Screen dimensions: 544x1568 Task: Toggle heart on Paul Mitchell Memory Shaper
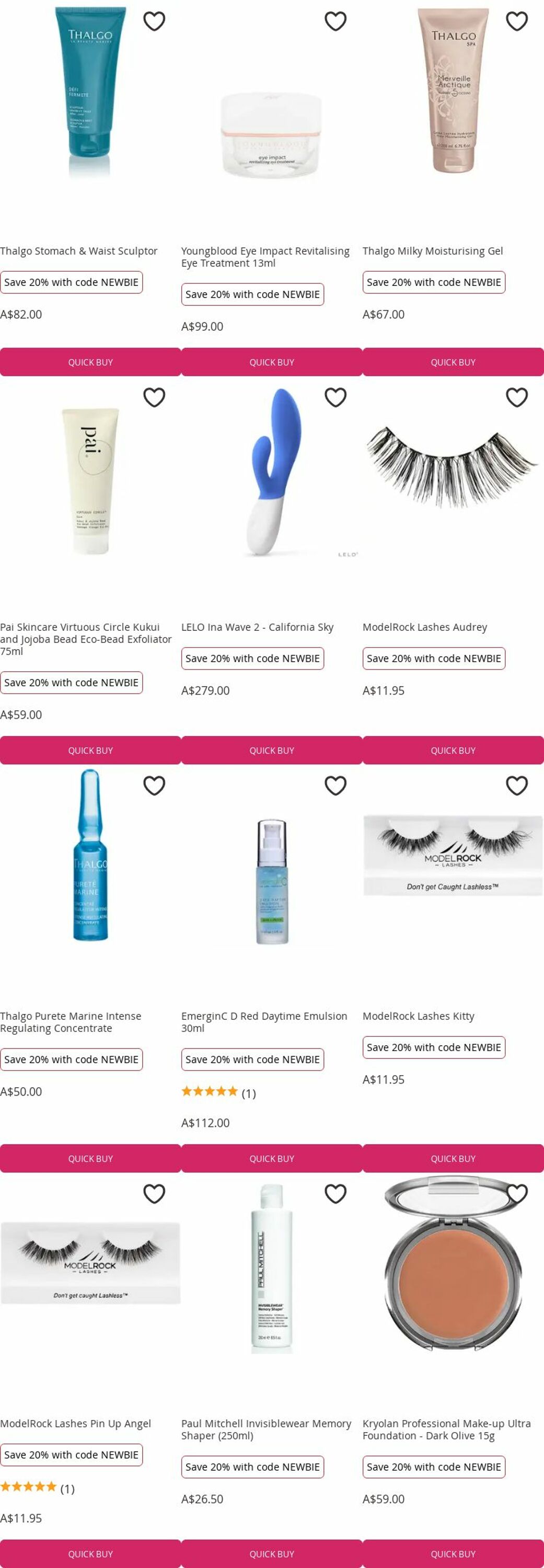(x=335, y=1194)
